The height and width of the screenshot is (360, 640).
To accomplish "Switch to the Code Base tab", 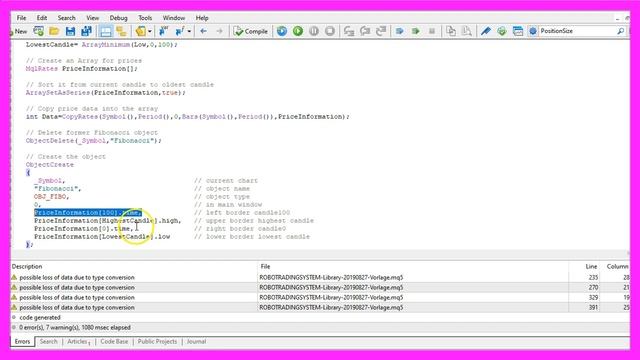I will [114, 342].
